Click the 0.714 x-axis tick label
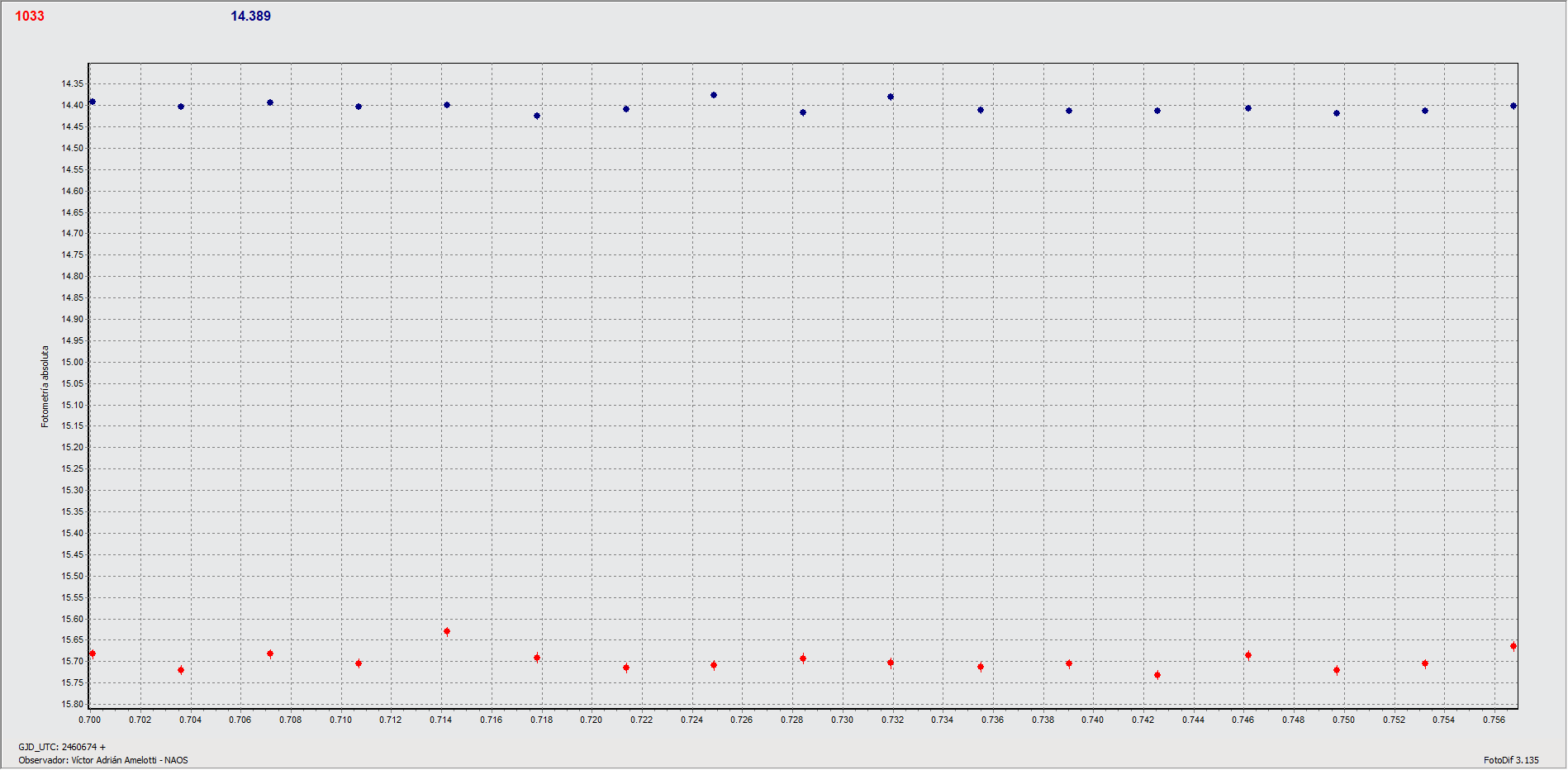 coord(441,720)
